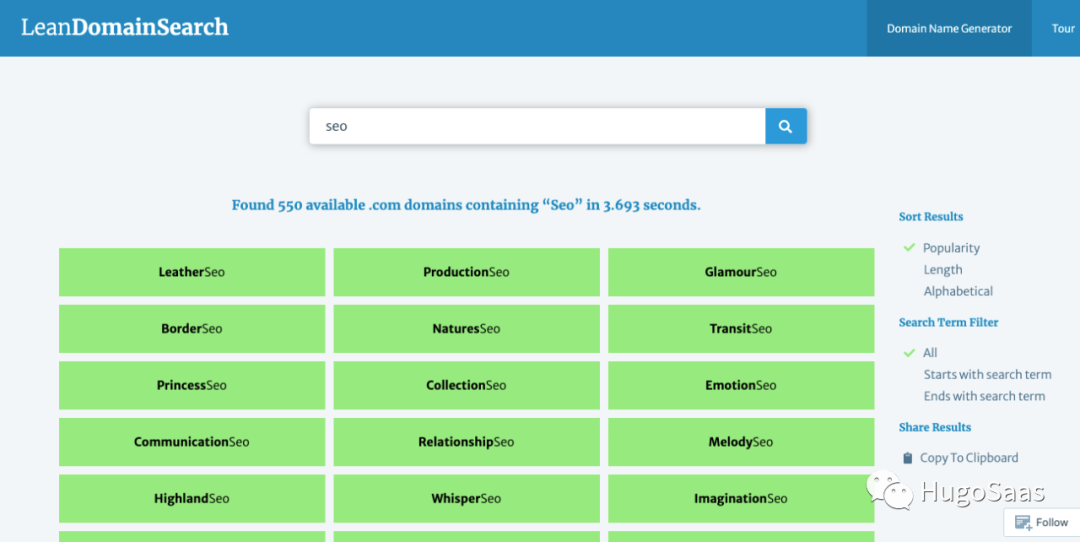
Task: Pick the MelodySeo domain tile
Action: [741, 441]
